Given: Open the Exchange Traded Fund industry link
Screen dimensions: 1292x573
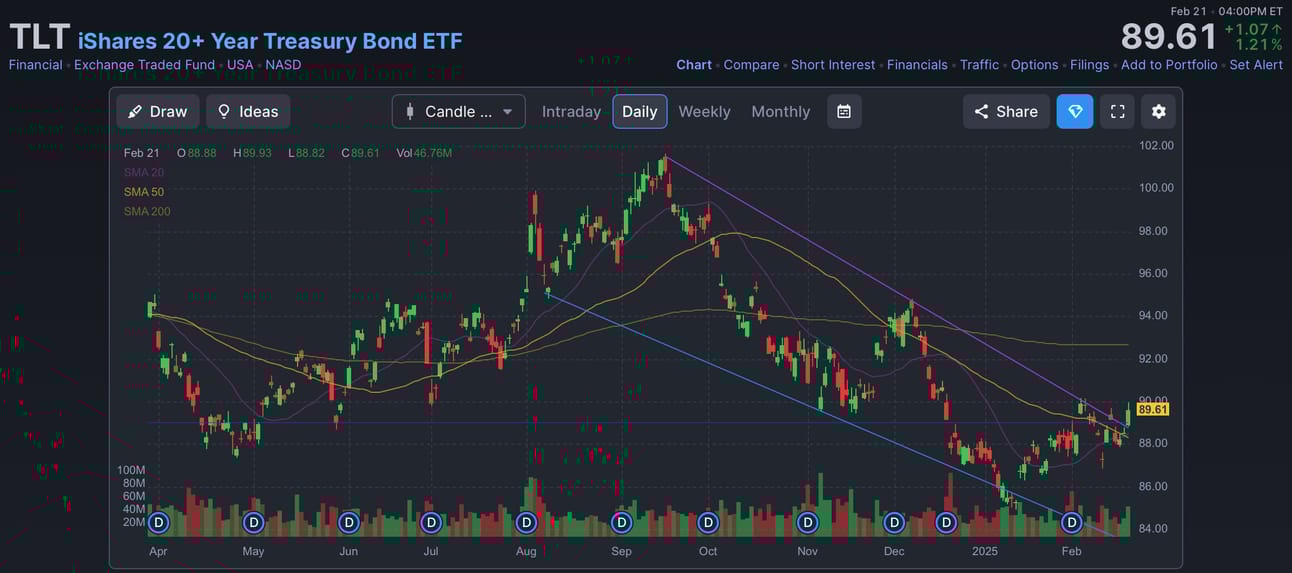Looking at the screenshot, I should tap(144, 65).
